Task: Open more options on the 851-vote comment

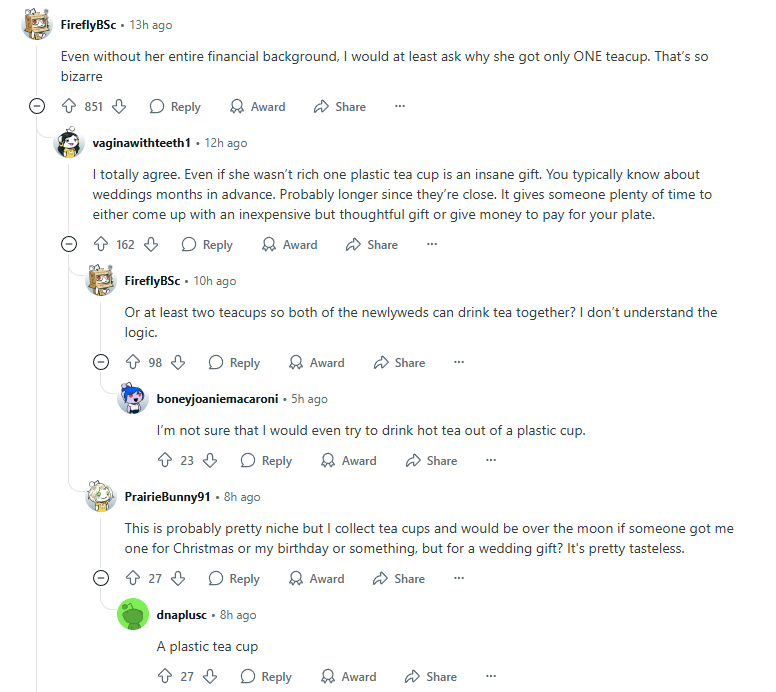Action: coord(400,106)
